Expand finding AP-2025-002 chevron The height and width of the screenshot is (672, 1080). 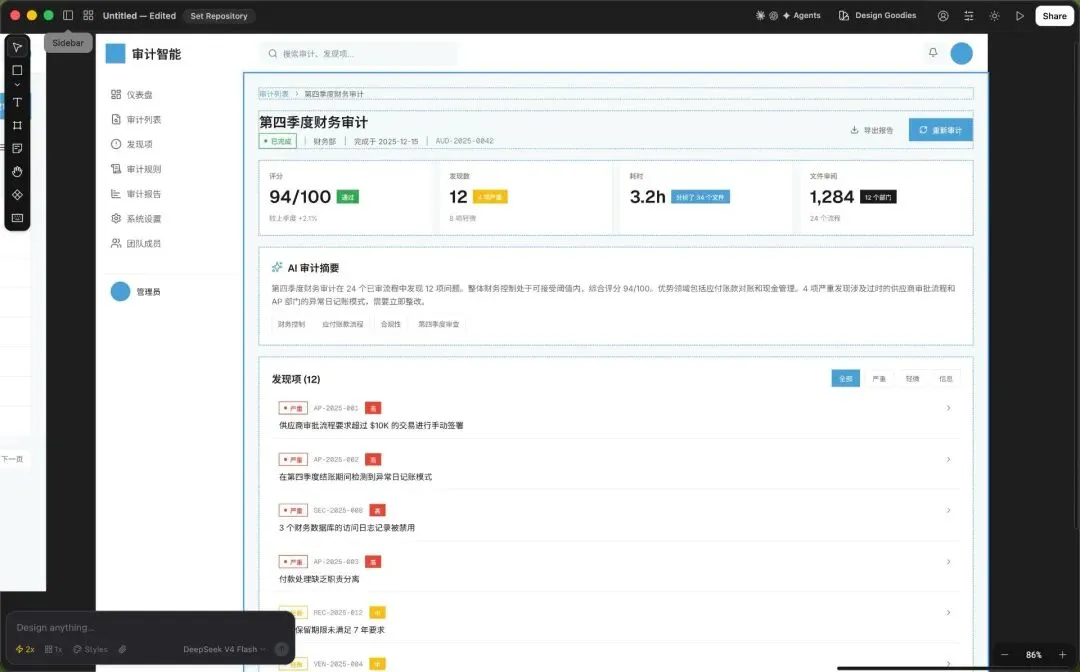[x=948, y=459]
